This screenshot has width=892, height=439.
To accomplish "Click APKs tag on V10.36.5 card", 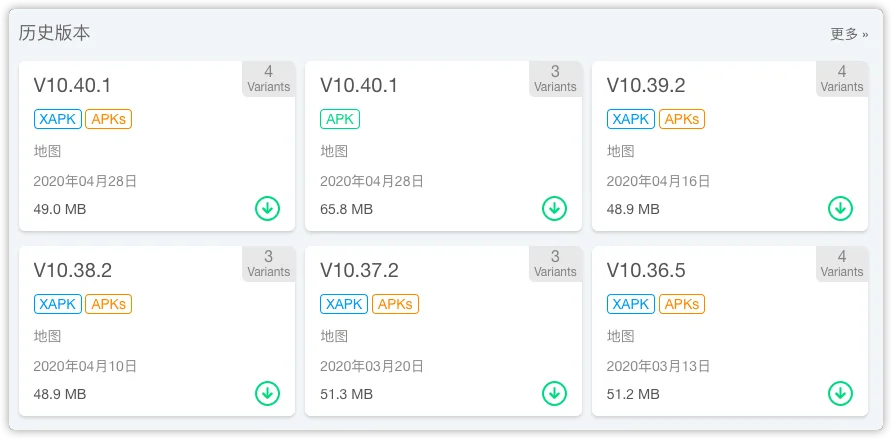I will click(682, 304).
